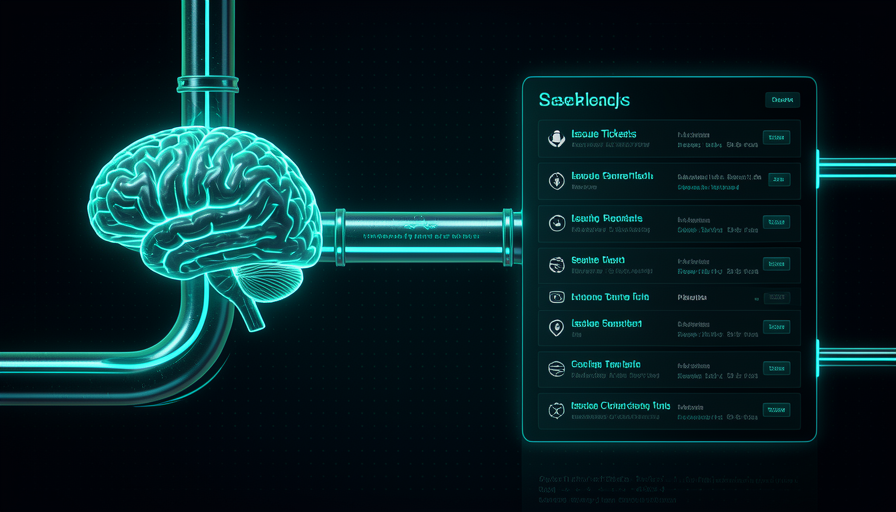The image size is (896, 512).
Task: Click the location pin icon in the list
Action: click(x=557, y=327)
